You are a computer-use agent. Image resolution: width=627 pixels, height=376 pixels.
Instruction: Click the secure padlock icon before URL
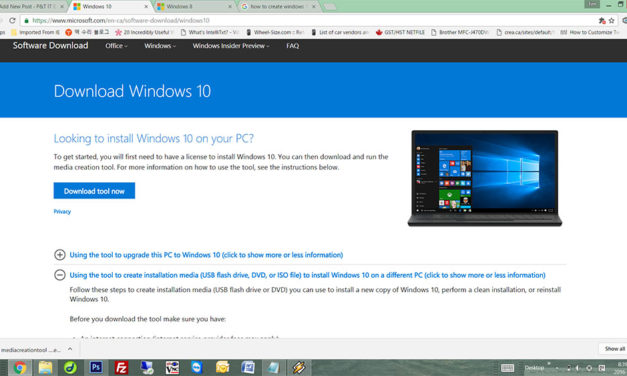26,20
